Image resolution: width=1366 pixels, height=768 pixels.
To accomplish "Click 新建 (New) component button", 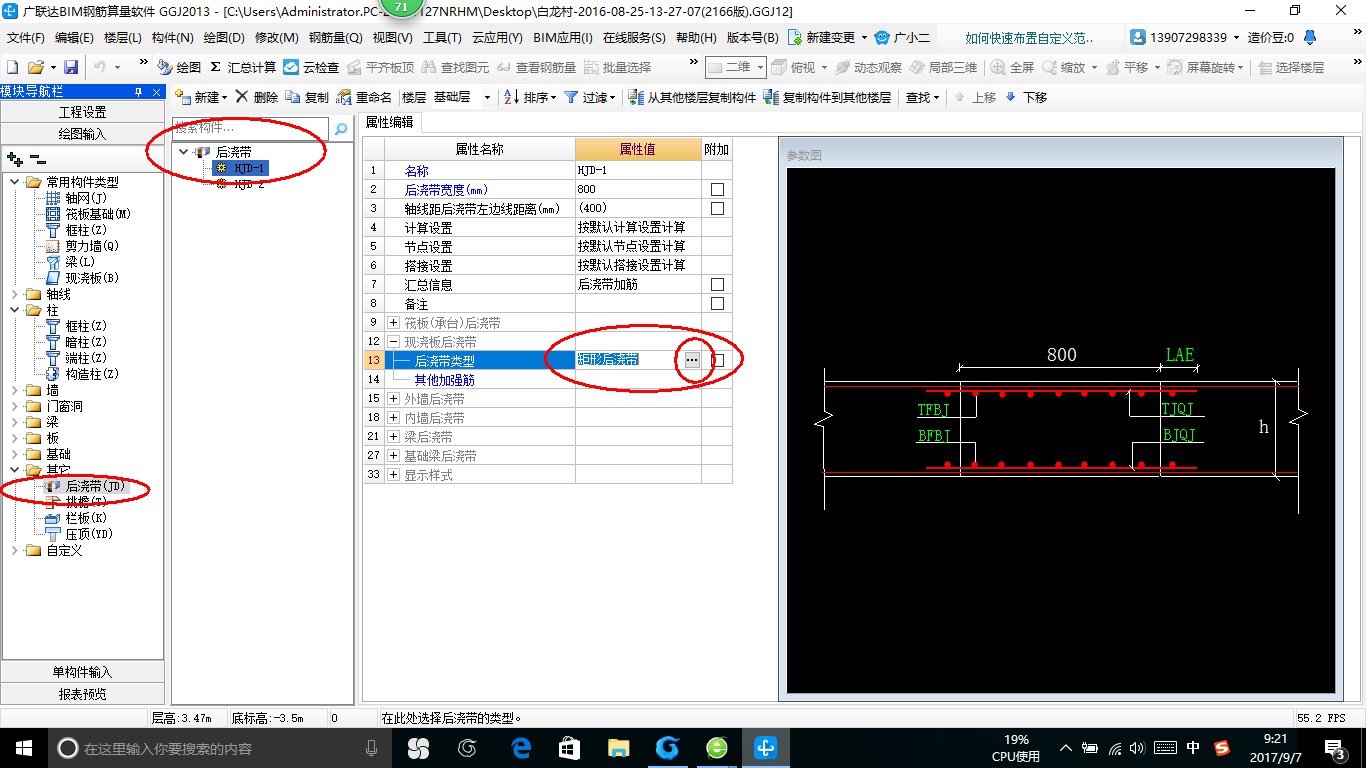I will point(200,97).
